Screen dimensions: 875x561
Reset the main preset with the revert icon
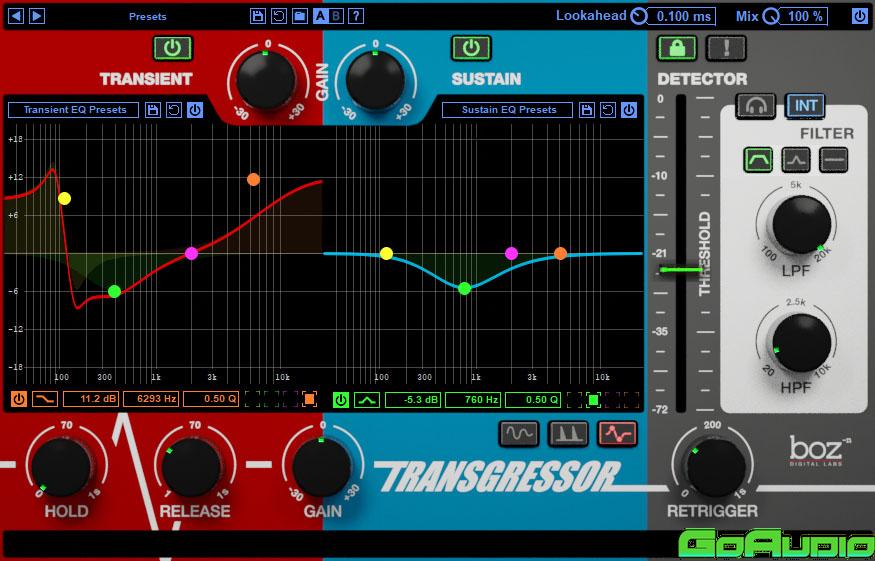tap(278, 16)
